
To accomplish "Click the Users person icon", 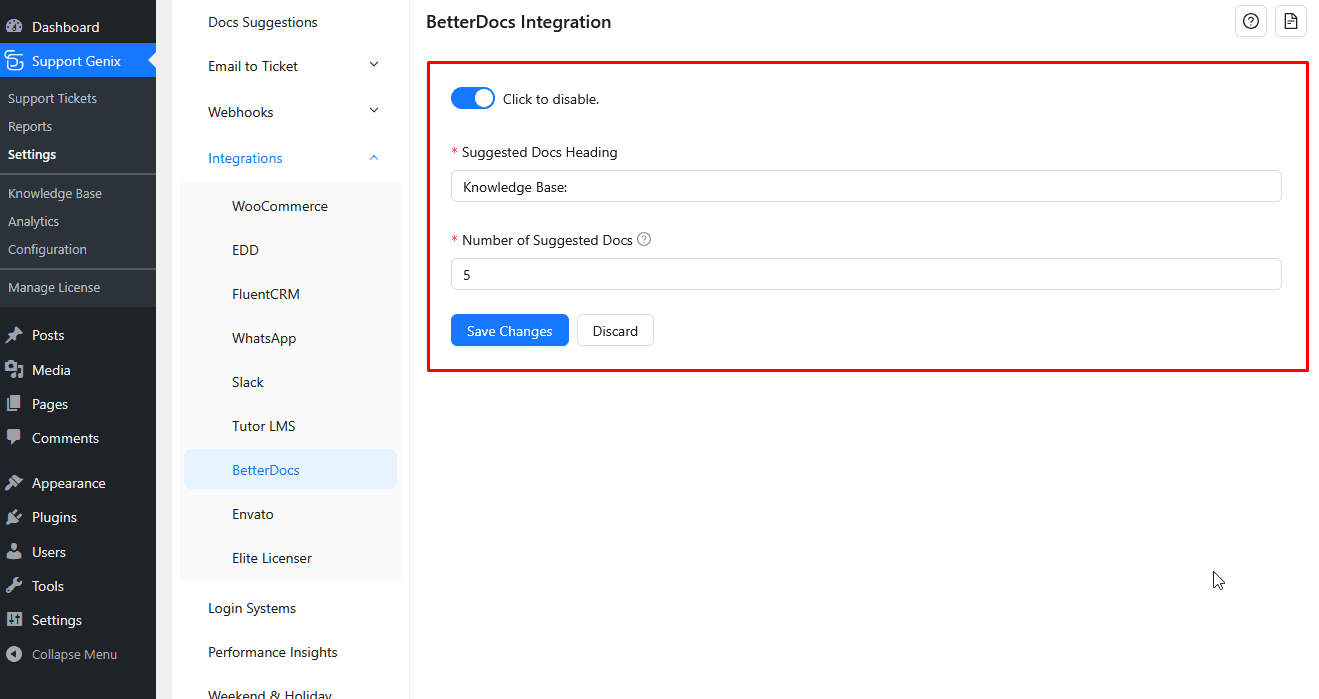I will (14, 552).
